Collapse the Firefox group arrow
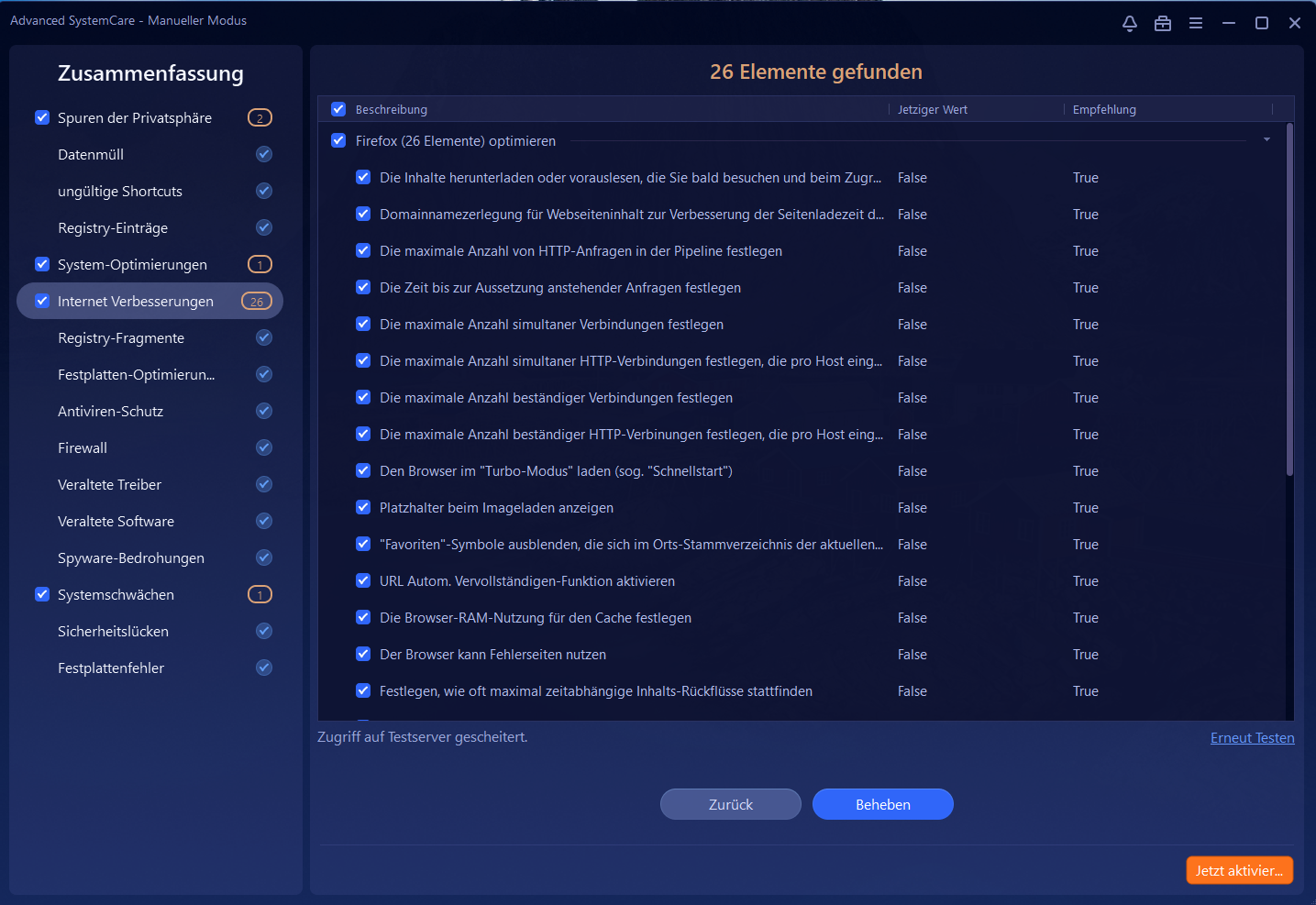The width and height of the screenshot is (1316, 905). pos(1266,140)
